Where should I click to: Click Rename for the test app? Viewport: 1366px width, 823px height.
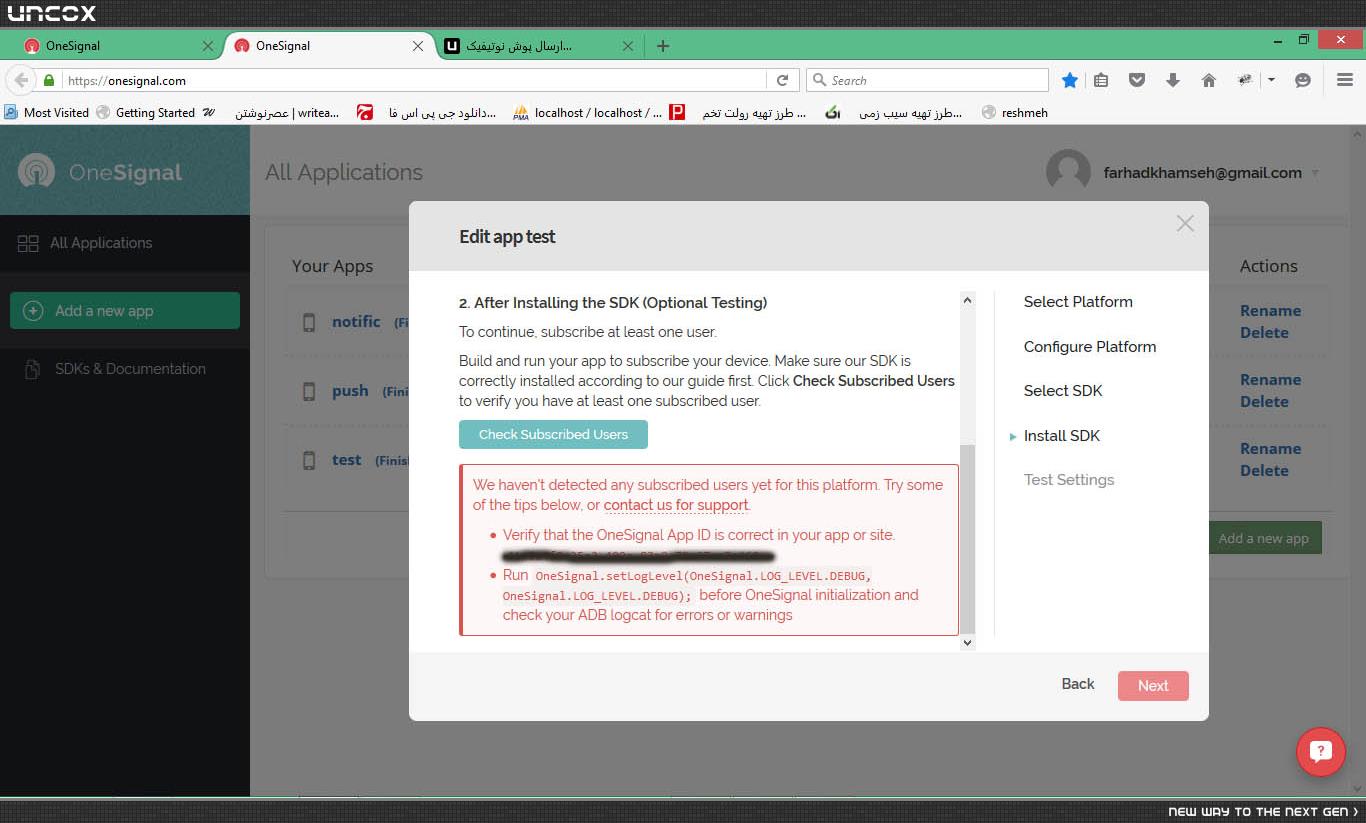(1270, 449)
